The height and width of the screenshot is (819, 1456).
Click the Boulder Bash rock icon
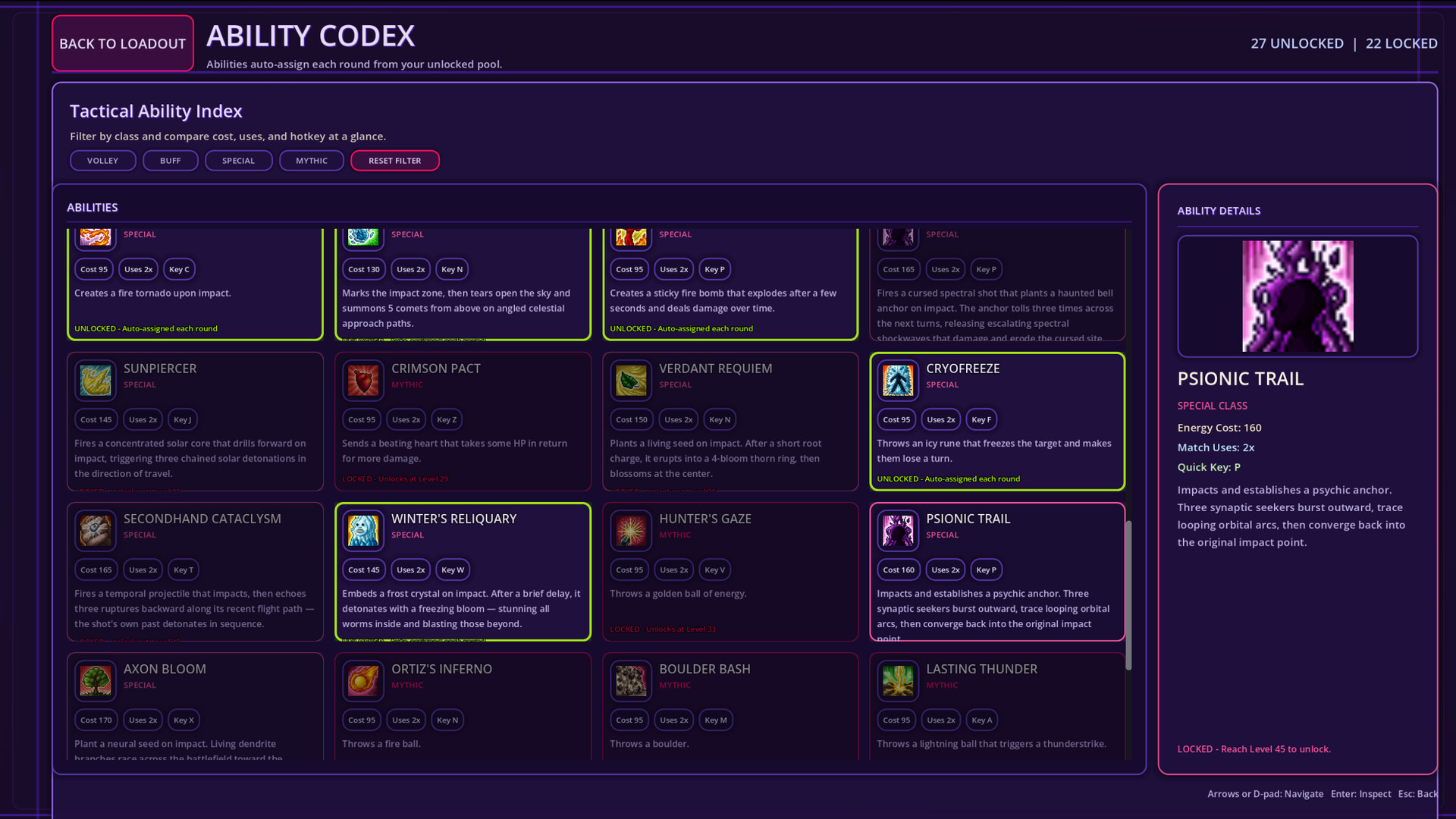[x=631, y=680]
